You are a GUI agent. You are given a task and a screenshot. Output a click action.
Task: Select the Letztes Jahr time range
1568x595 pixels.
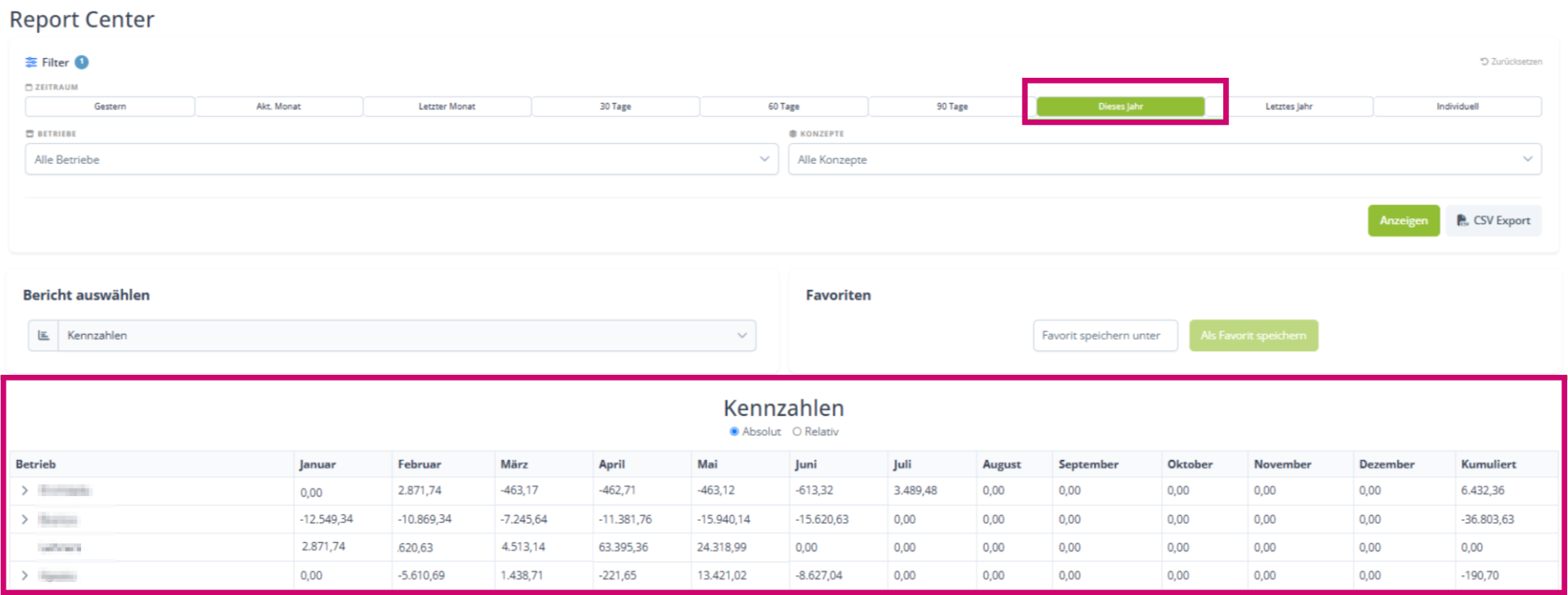point(1289,106)
